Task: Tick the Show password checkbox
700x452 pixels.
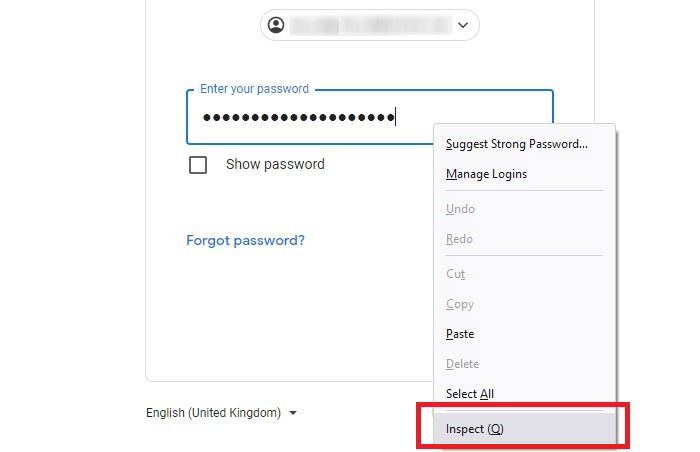Action: click(x=198, y=165)
